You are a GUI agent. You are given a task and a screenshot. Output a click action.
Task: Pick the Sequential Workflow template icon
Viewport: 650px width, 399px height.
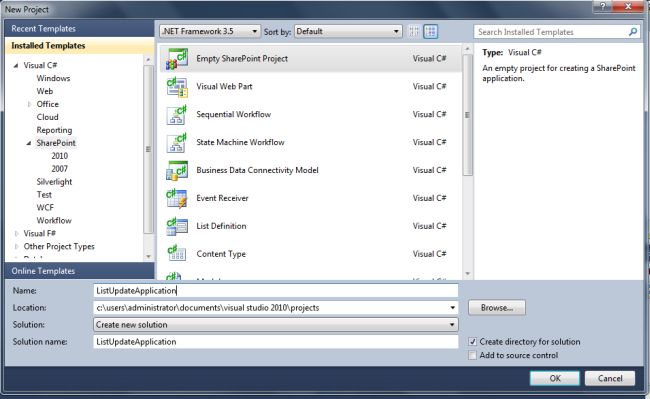[177, 115]
